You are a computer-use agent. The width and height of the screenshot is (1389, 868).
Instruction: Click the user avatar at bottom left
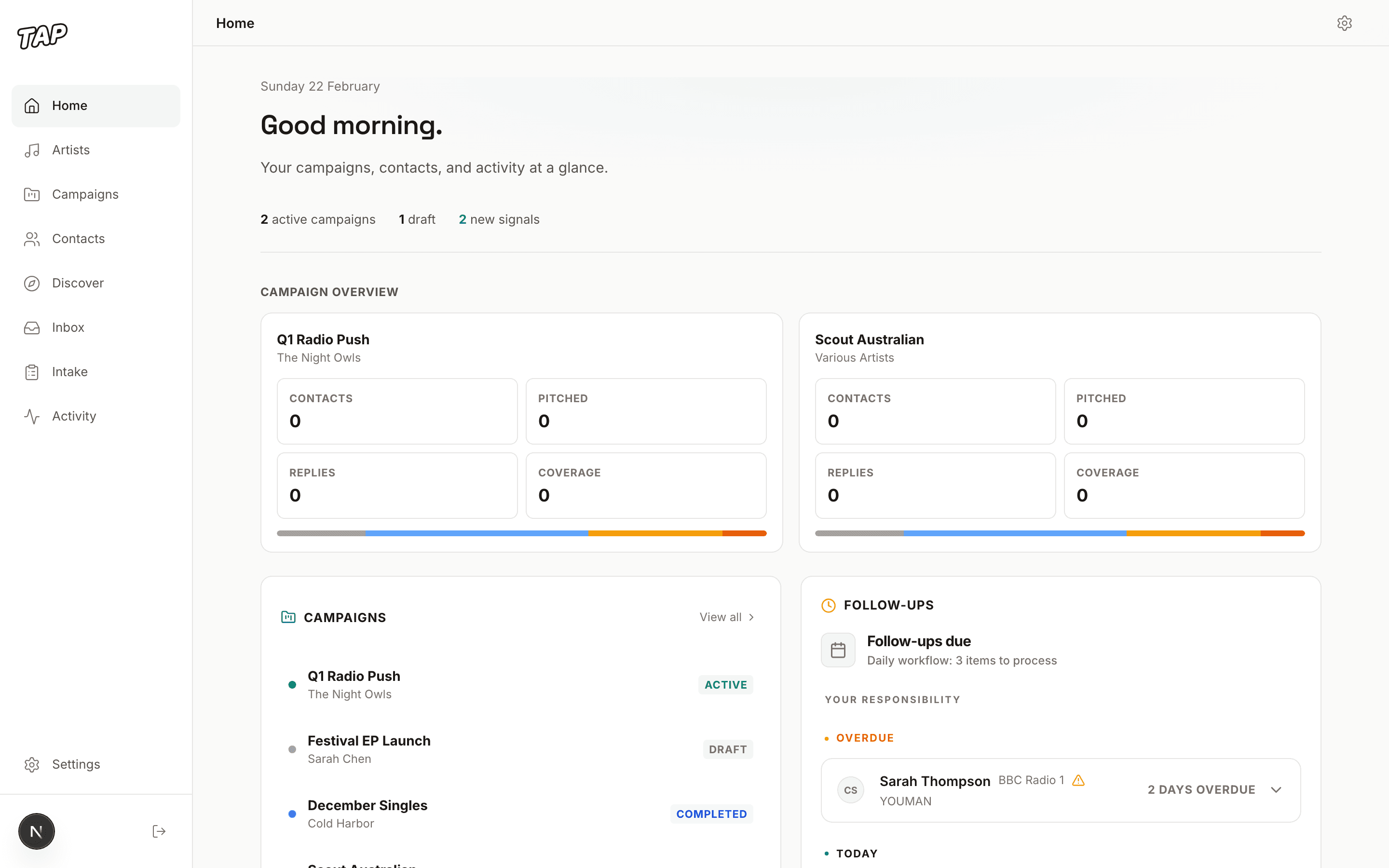coord(36,831)
